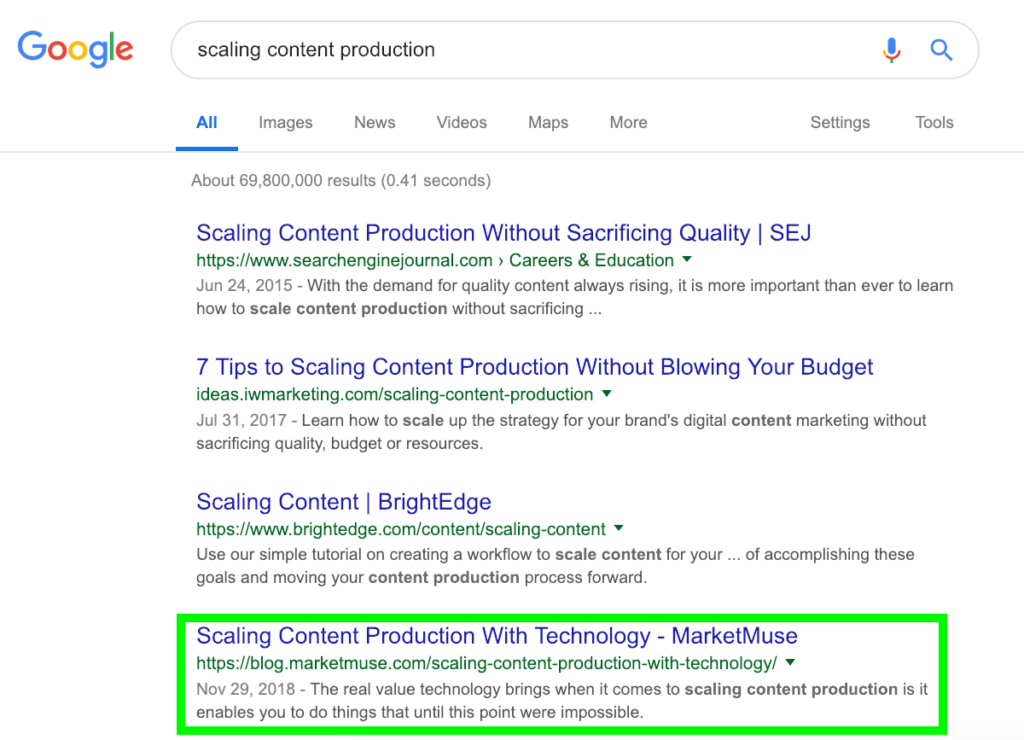Open search Tools options

pos(933,122)
